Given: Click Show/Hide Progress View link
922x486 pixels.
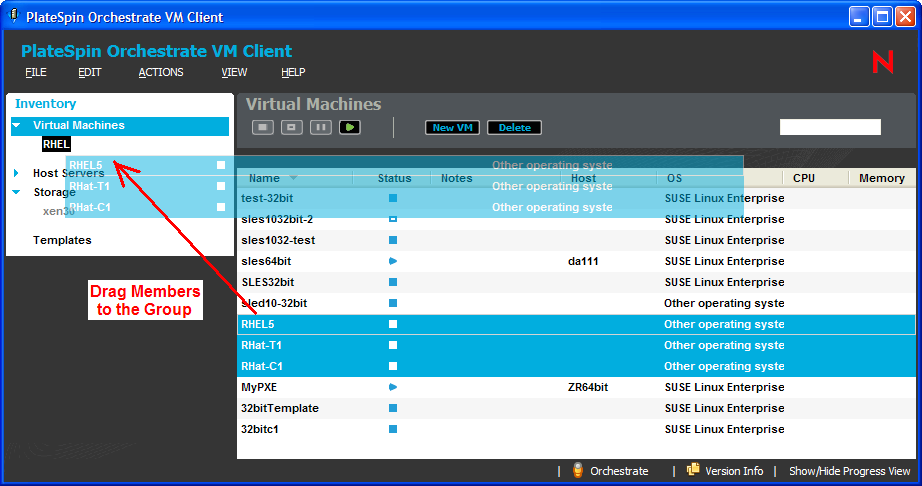Looking at the screenshot, I should [x=850, y=471].
